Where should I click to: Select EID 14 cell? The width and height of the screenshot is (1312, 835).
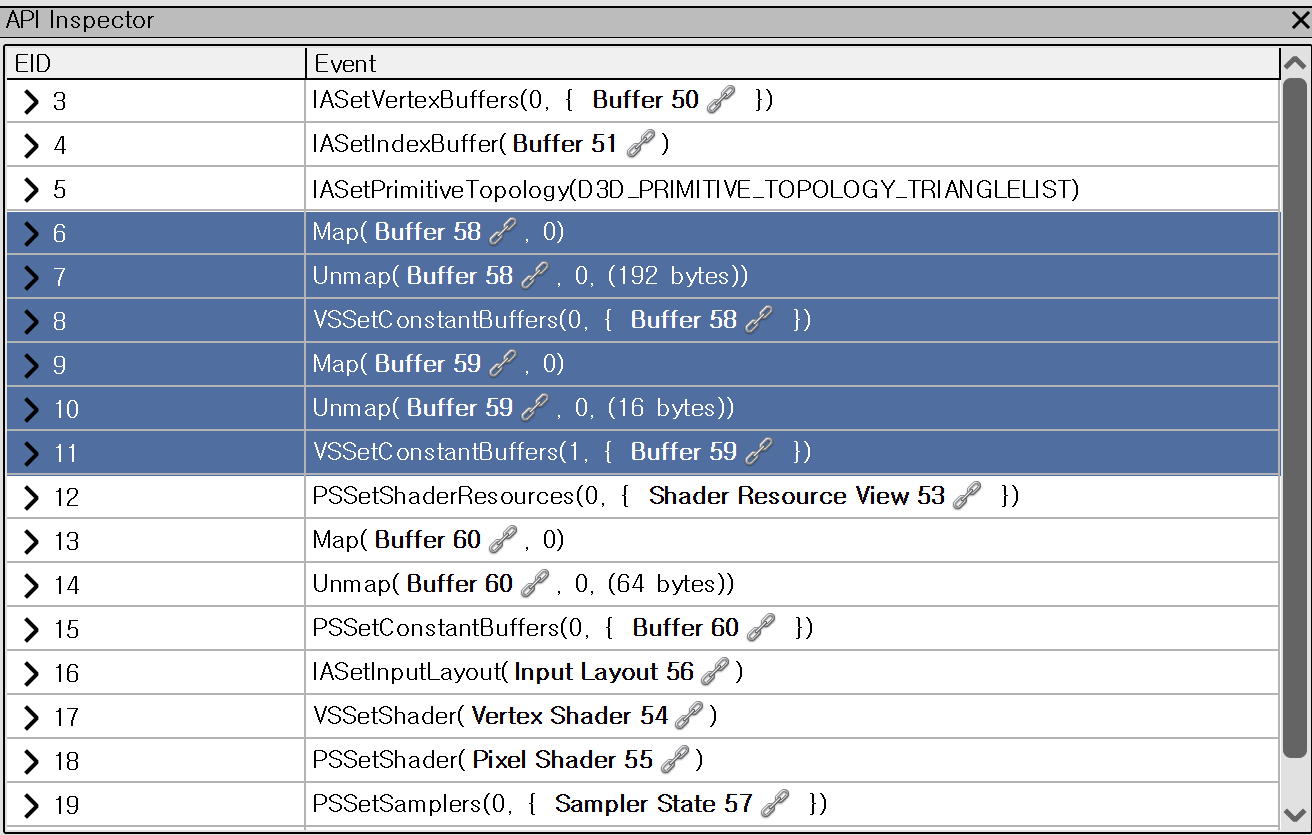155,584
